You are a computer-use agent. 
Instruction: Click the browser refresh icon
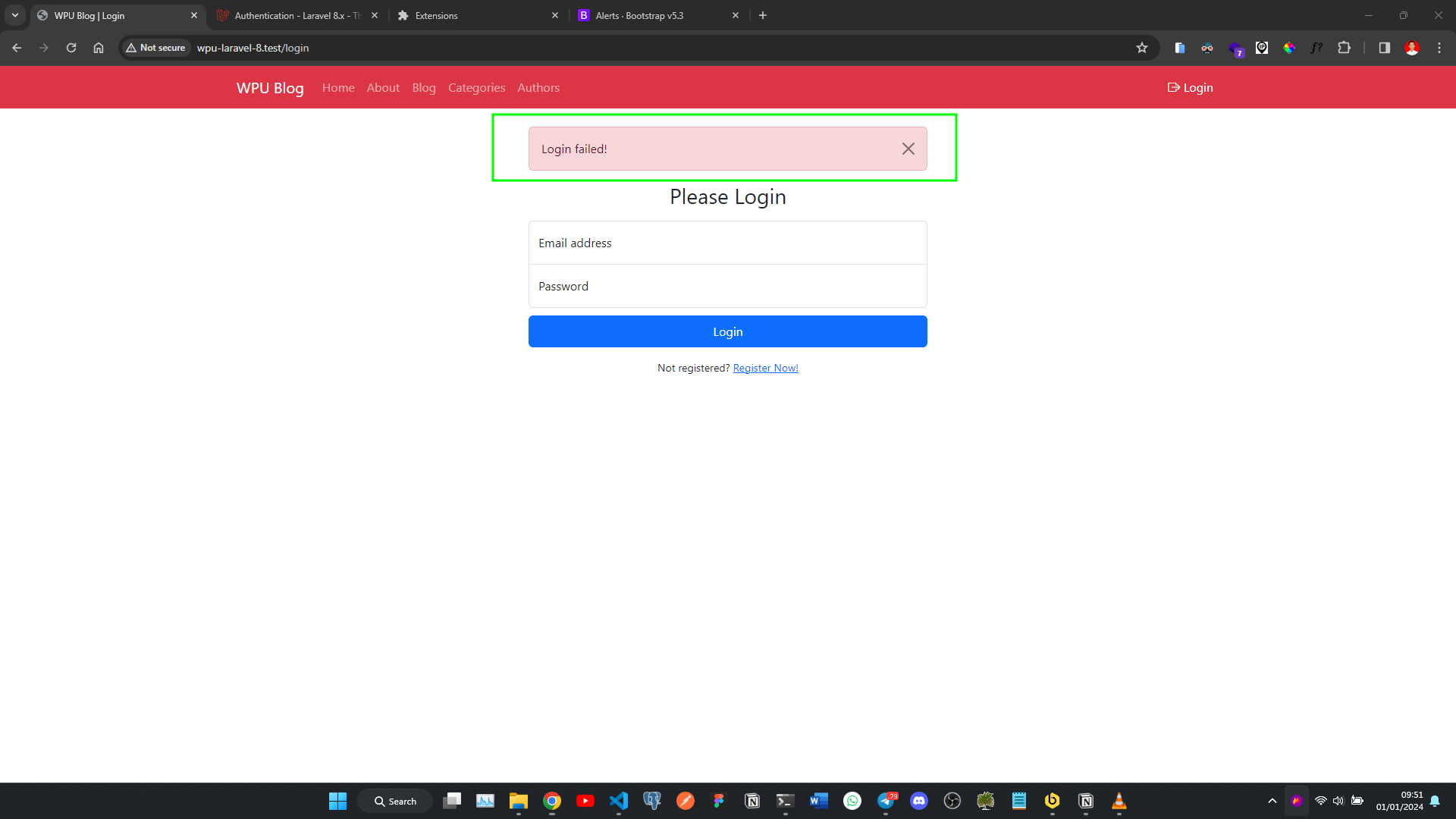(71, 47)
